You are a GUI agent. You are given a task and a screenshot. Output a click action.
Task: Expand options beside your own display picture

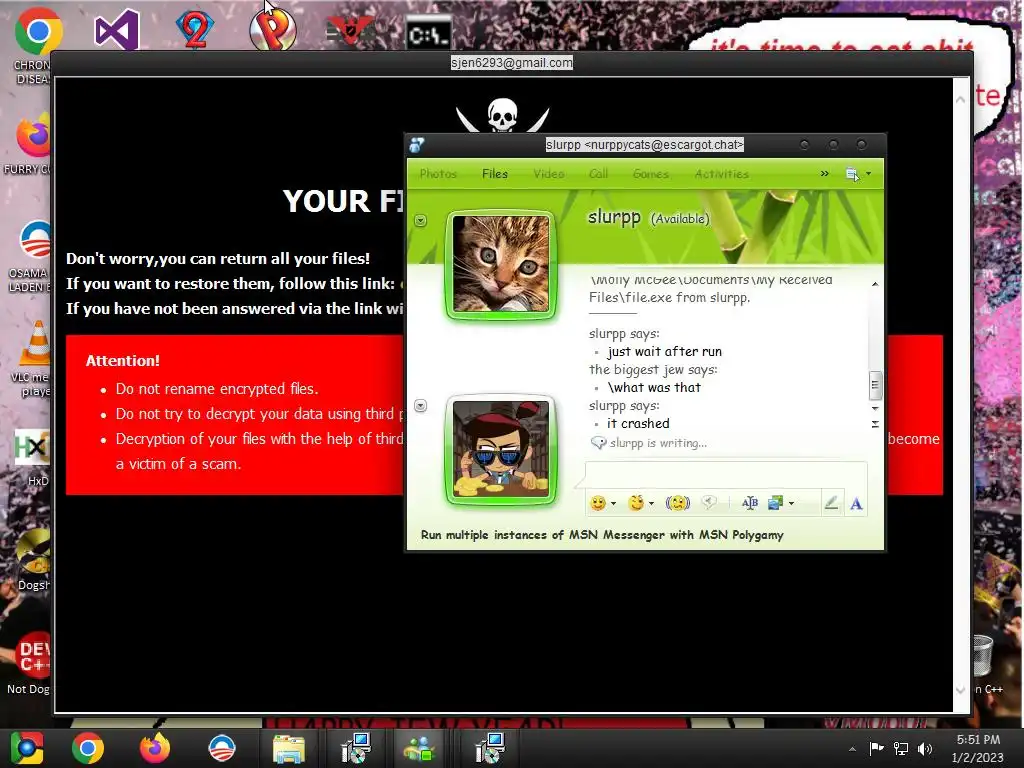point(421,406)
